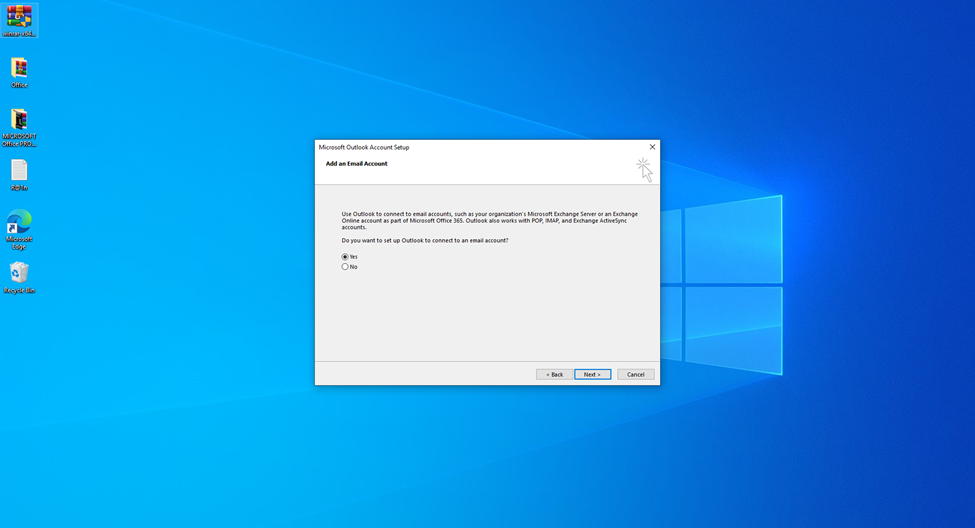The image size is (975, 528).
Task: Select the Microsoft Edge shortcut icon
Action: (x=19, y=229)
